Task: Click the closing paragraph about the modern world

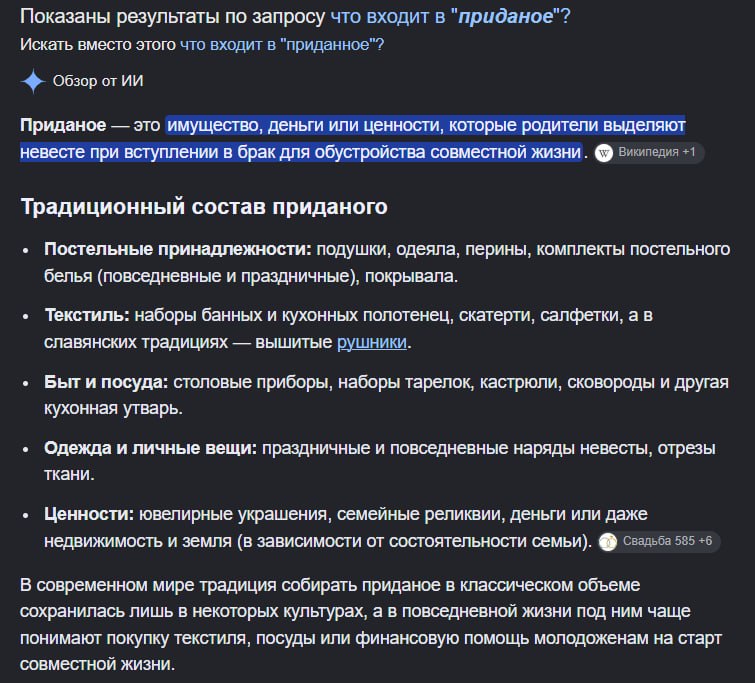Action: (371, 624)
